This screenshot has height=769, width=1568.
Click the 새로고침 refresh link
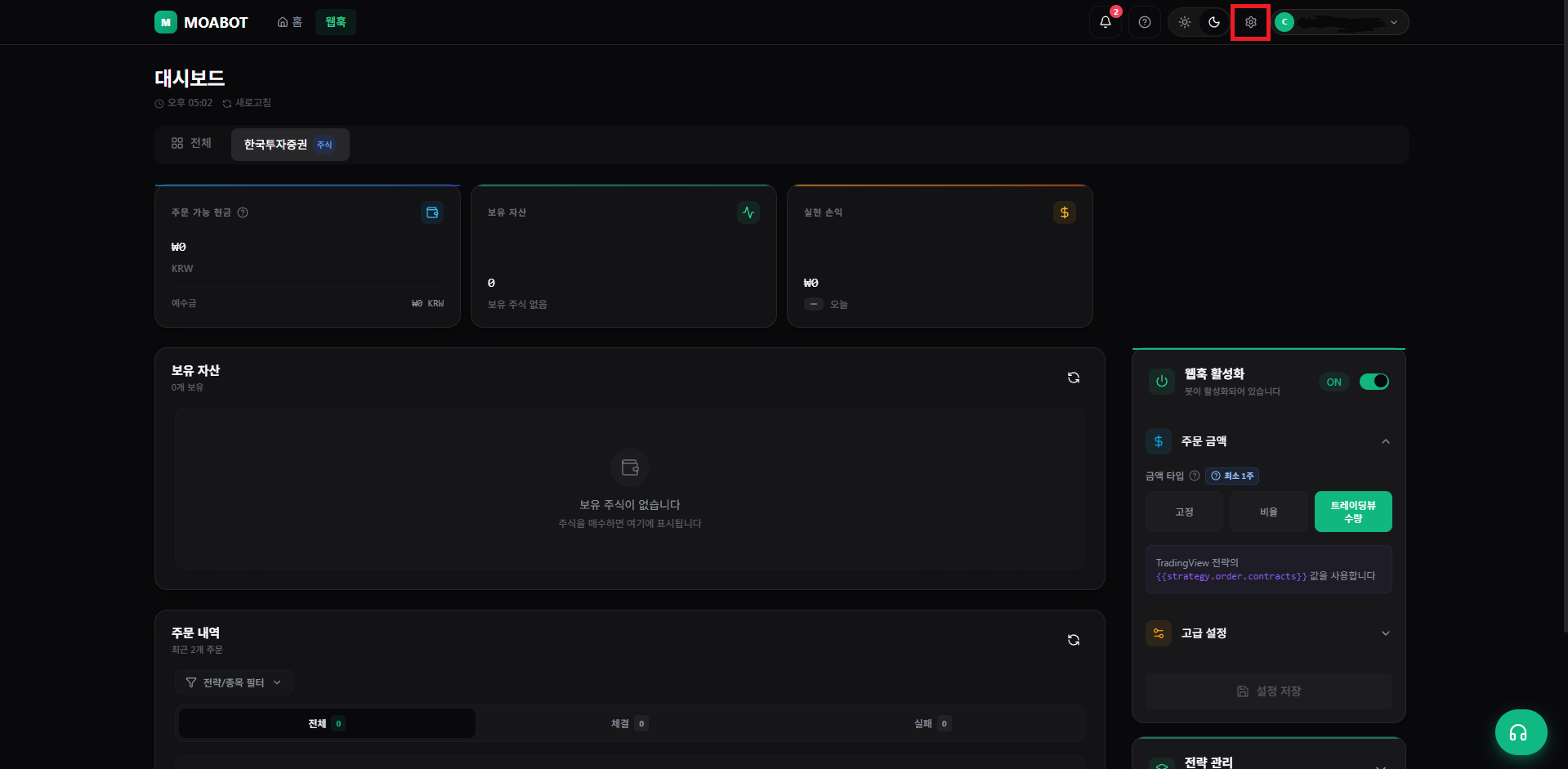pyautogui.click(x=247, y=103)
